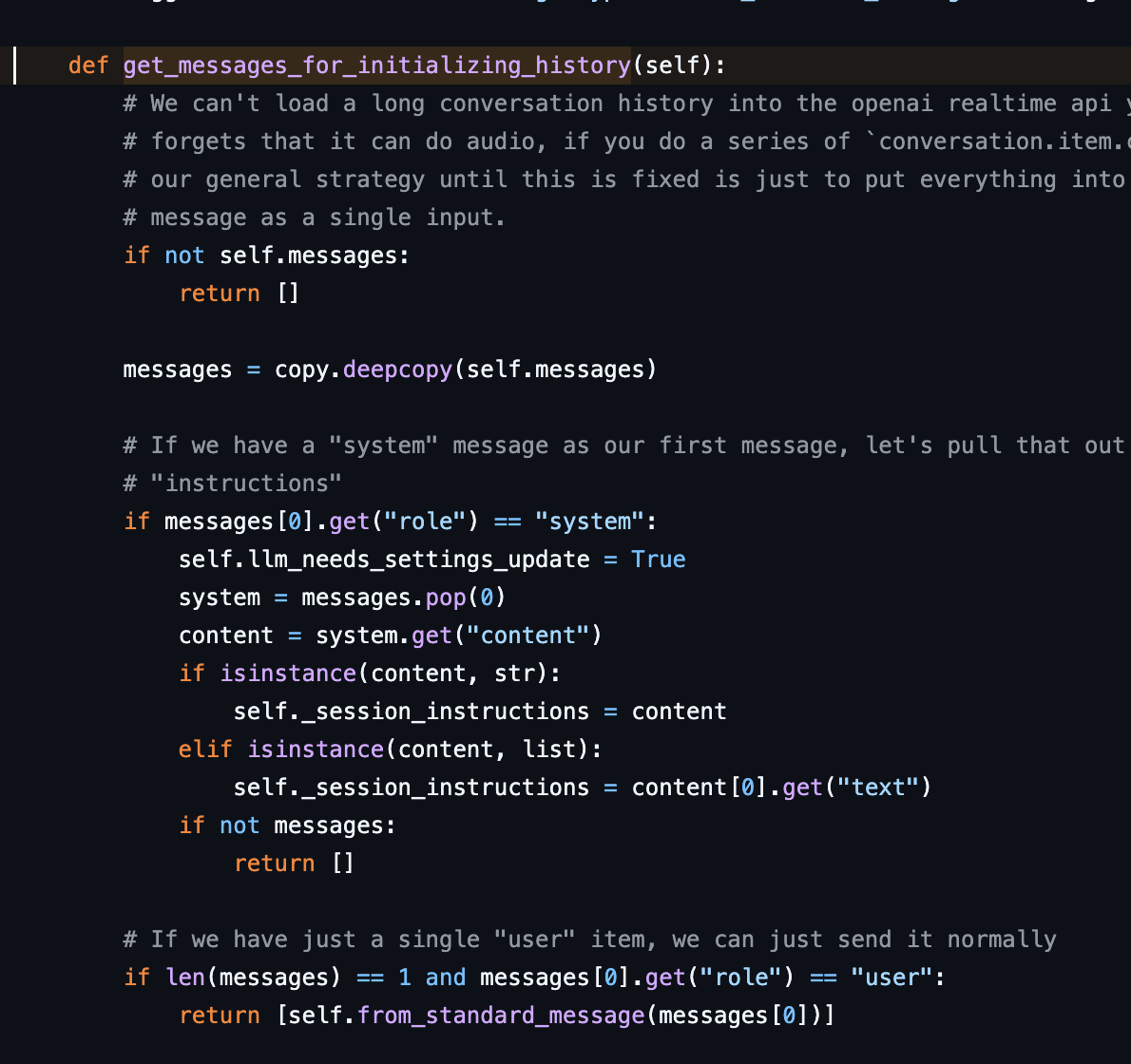Click the True value assigned to llm_needs_settings_update

(x=659, y=559)
